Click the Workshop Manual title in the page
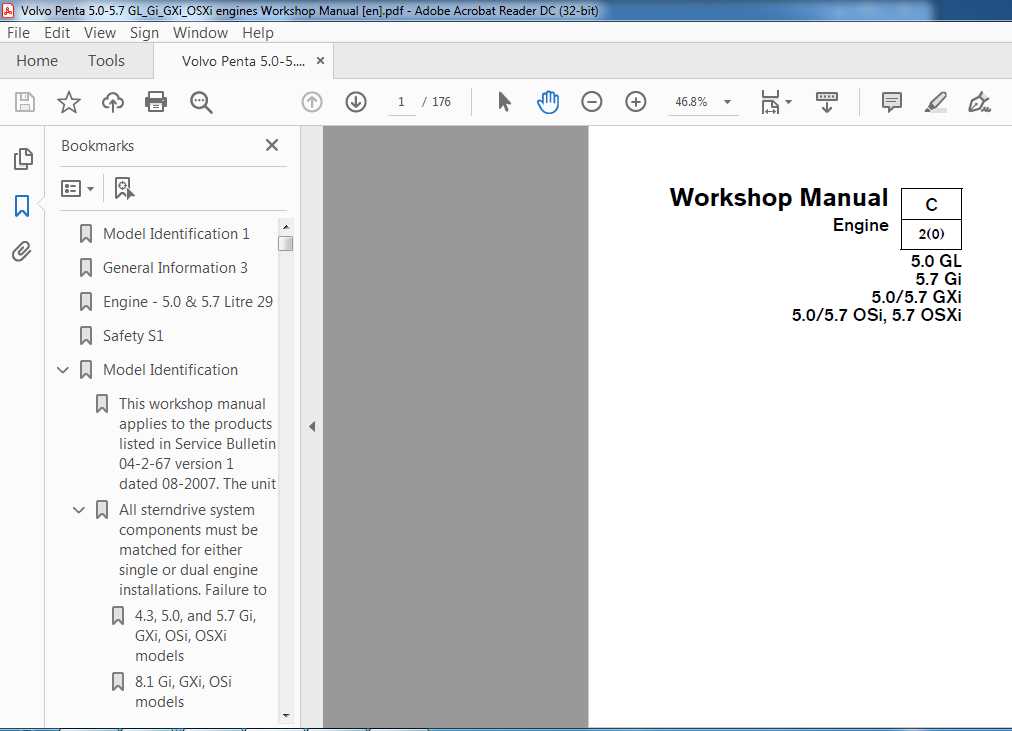Screen dimensions: 1012x731 coord(778,198)
